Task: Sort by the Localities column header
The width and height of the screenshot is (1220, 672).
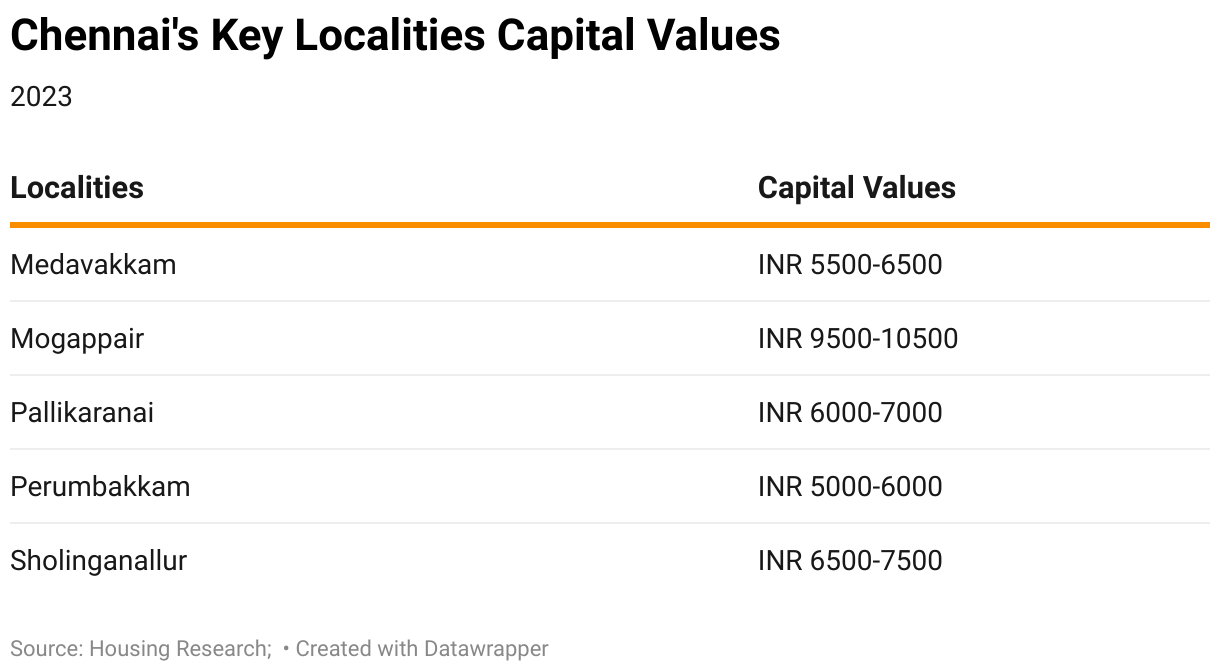Action: click(77, 188)
